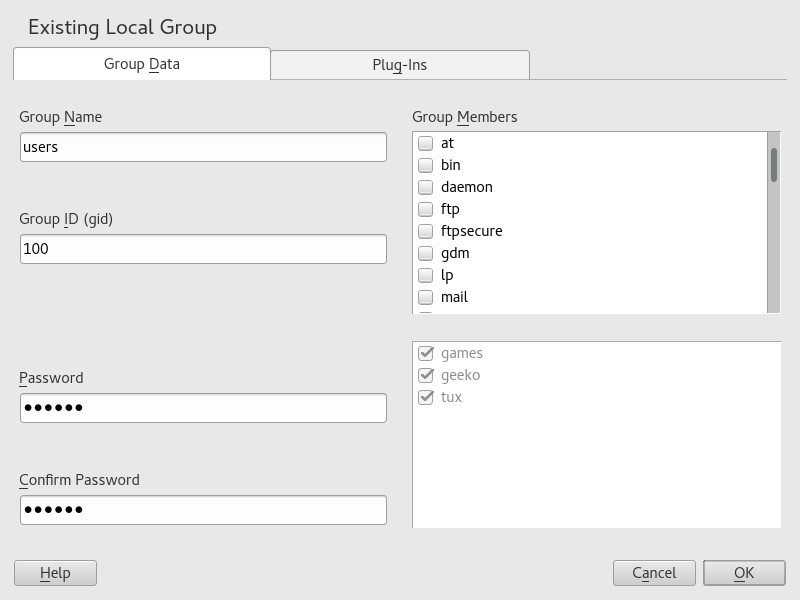Click the checked 'games' checkbox
The image size is (800, 600).
(x=426, y=353)
